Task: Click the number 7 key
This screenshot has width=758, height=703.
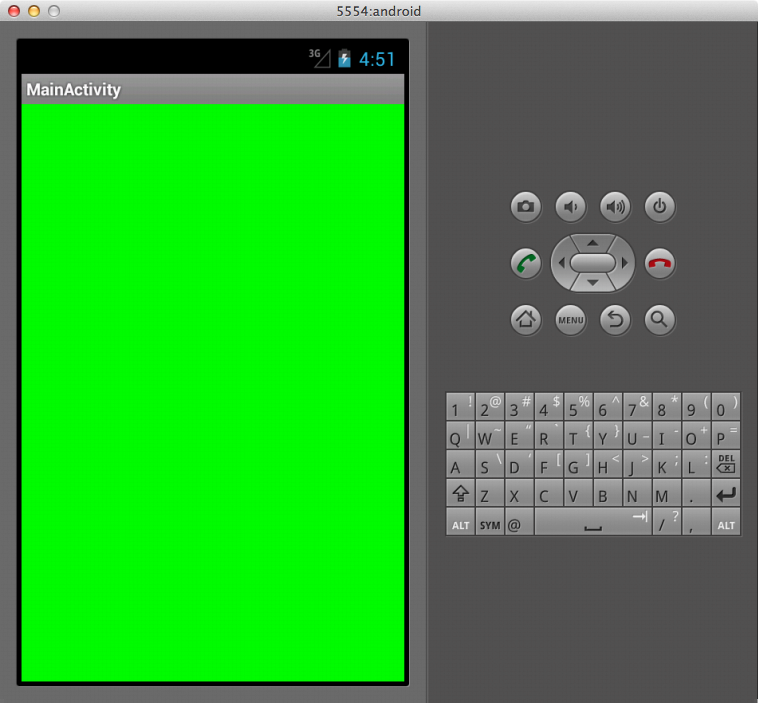Action: [637, 406]
